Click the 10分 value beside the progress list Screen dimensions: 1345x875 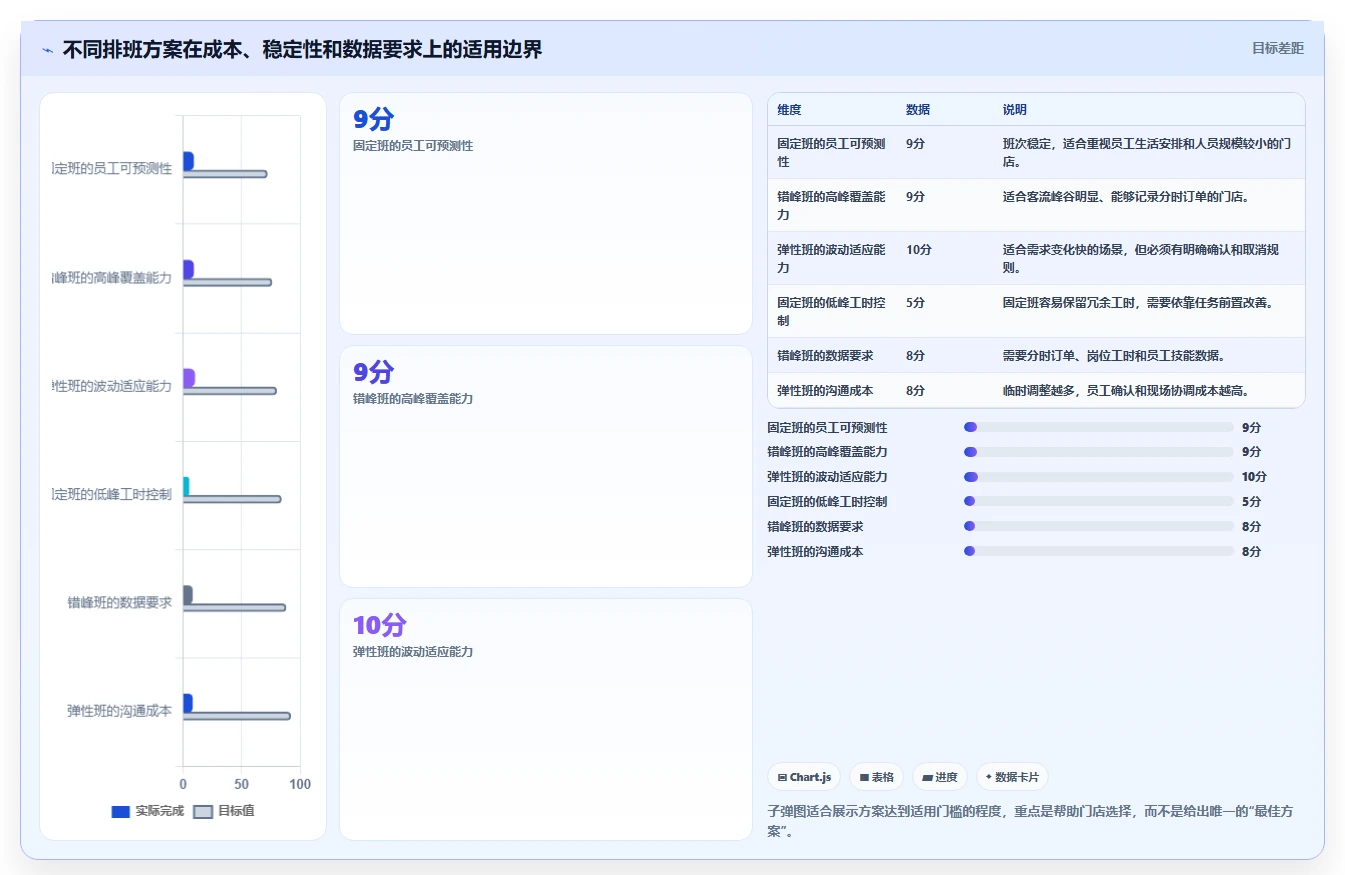[x=1254, y=477]
